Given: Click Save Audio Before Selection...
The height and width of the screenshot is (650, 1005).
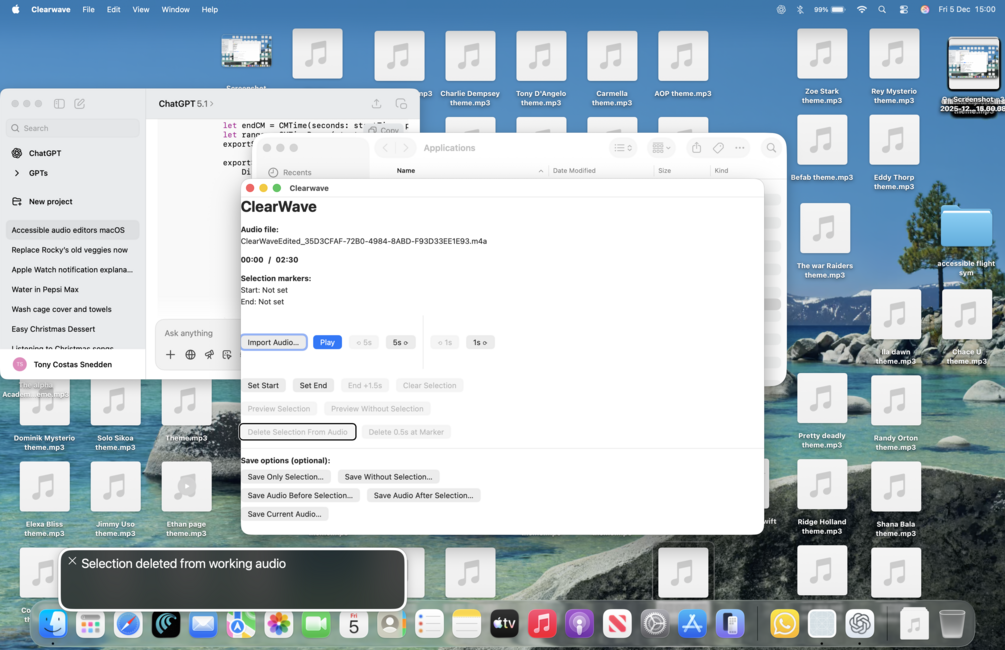Looking at the screenshot, I should pyautogui.click(x=301, y=496).
